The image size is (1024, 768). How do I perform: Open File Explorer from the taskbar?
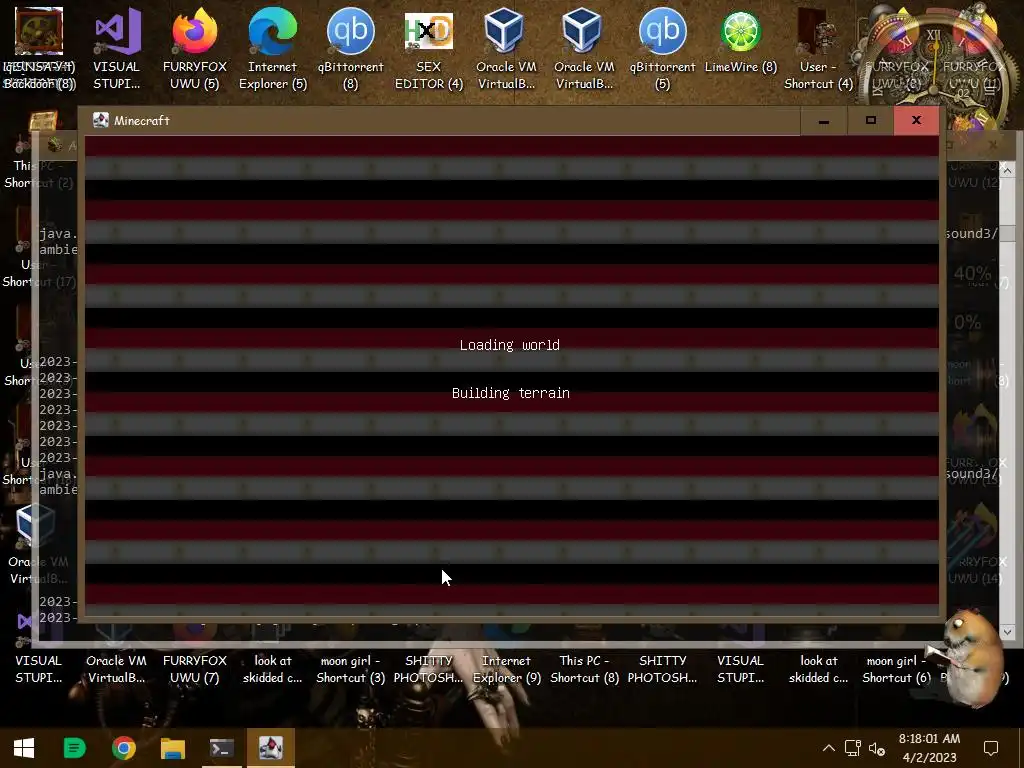point(173,748)
